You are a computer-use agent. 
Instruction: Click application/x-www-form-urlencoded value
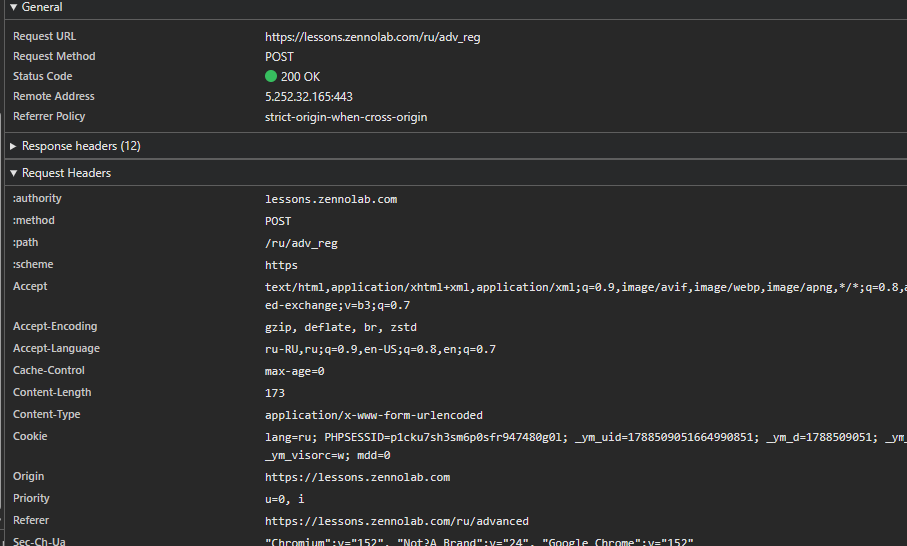pyautogui.click(x=374, y=415)
